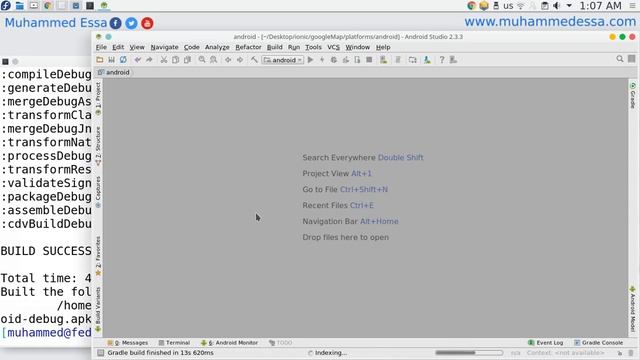
Task: Click the lock icon in status bar
Action: (620, 353)
